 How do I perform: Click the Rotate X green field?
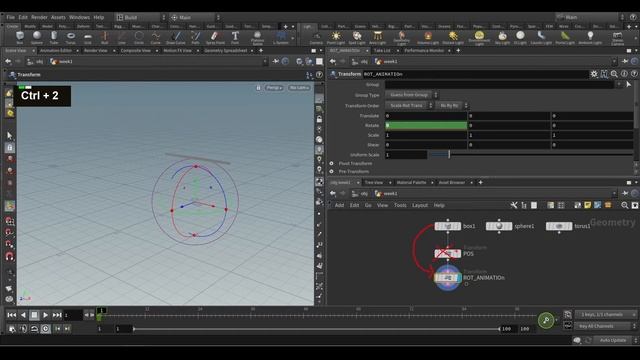tap(426, 125)
